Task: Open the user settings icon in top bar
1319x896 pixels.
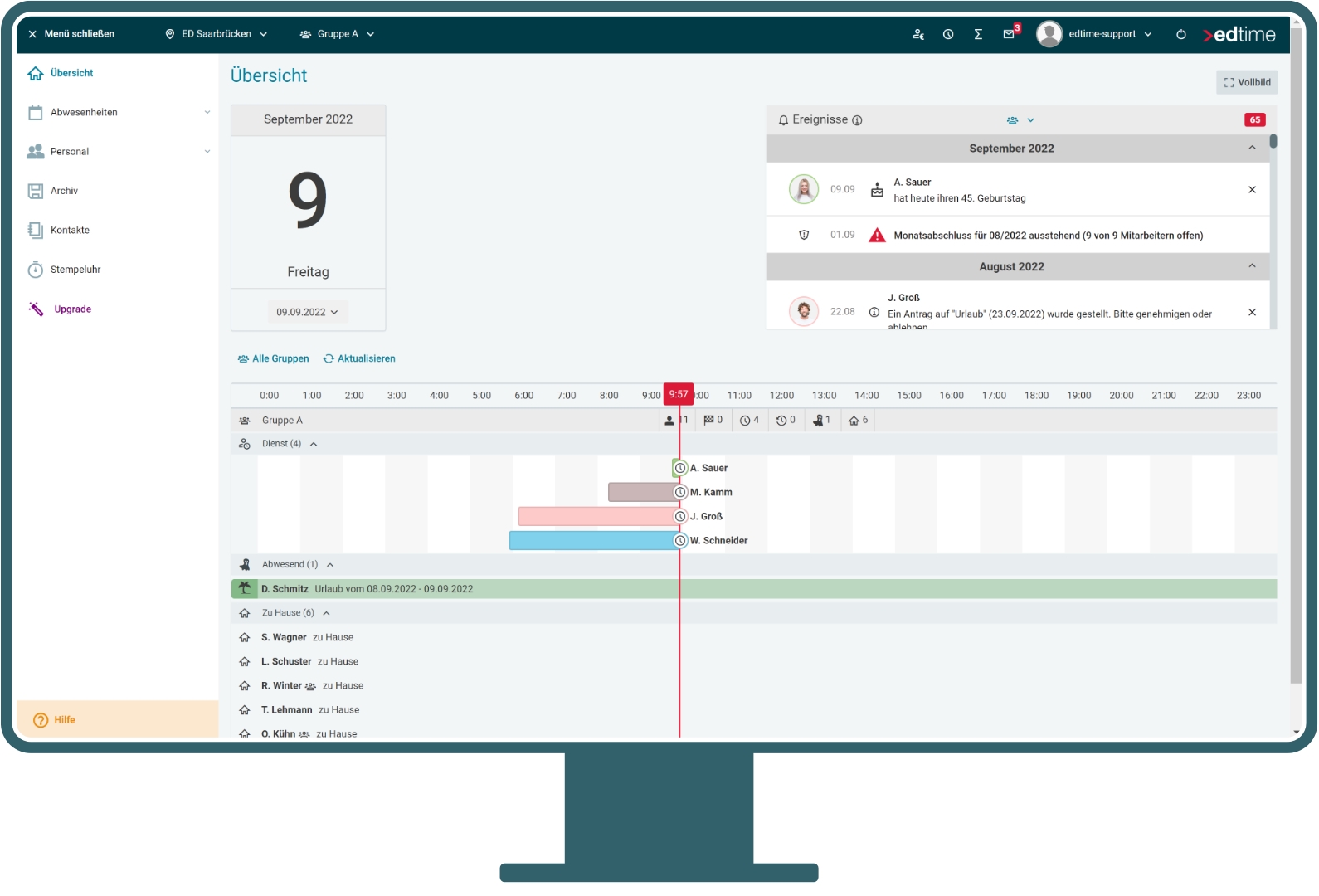Action: (x=918, y=34)
